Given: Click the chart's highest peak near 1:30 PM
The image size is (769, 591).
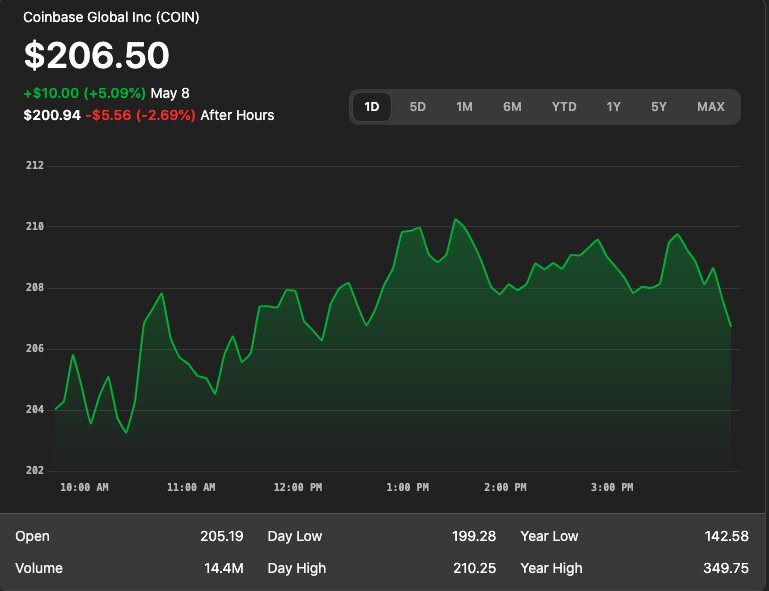Looking at the screenshot, I should [x=455, y=219].
